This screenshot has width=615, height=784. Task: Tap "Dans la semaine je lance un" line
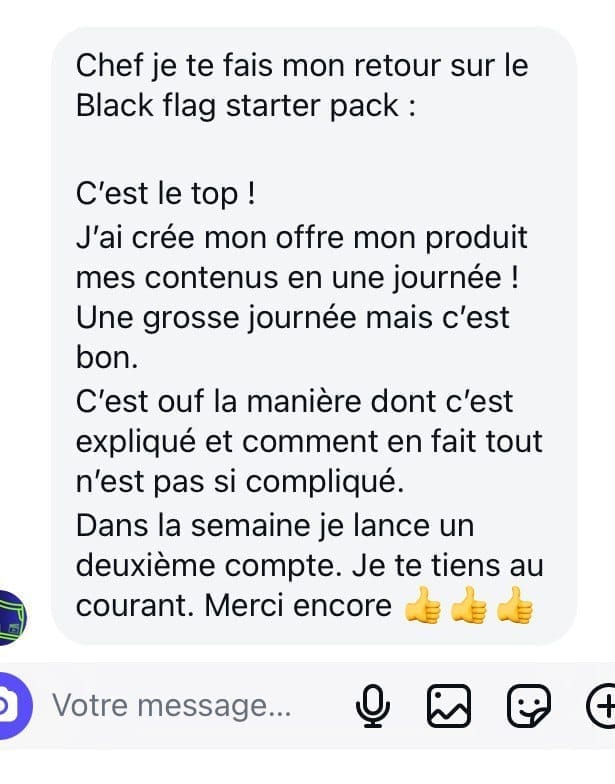tap(274, 526)
